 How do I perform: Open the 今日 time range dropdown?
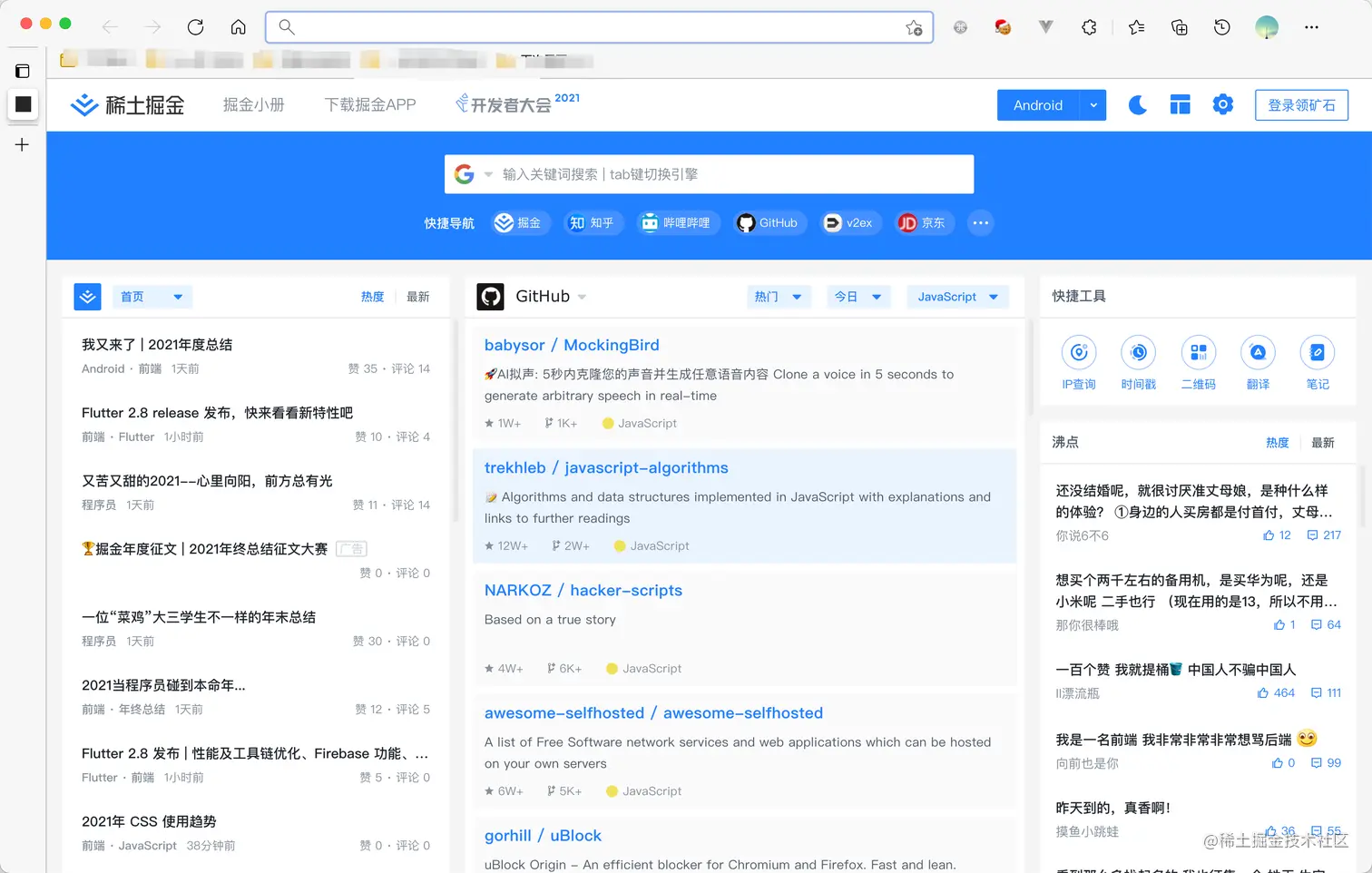click(858, 297)
